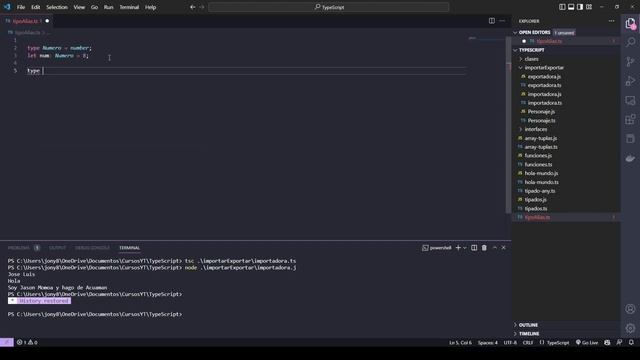Split the terminal panel

pyautogui.click(x=474, y=248)
